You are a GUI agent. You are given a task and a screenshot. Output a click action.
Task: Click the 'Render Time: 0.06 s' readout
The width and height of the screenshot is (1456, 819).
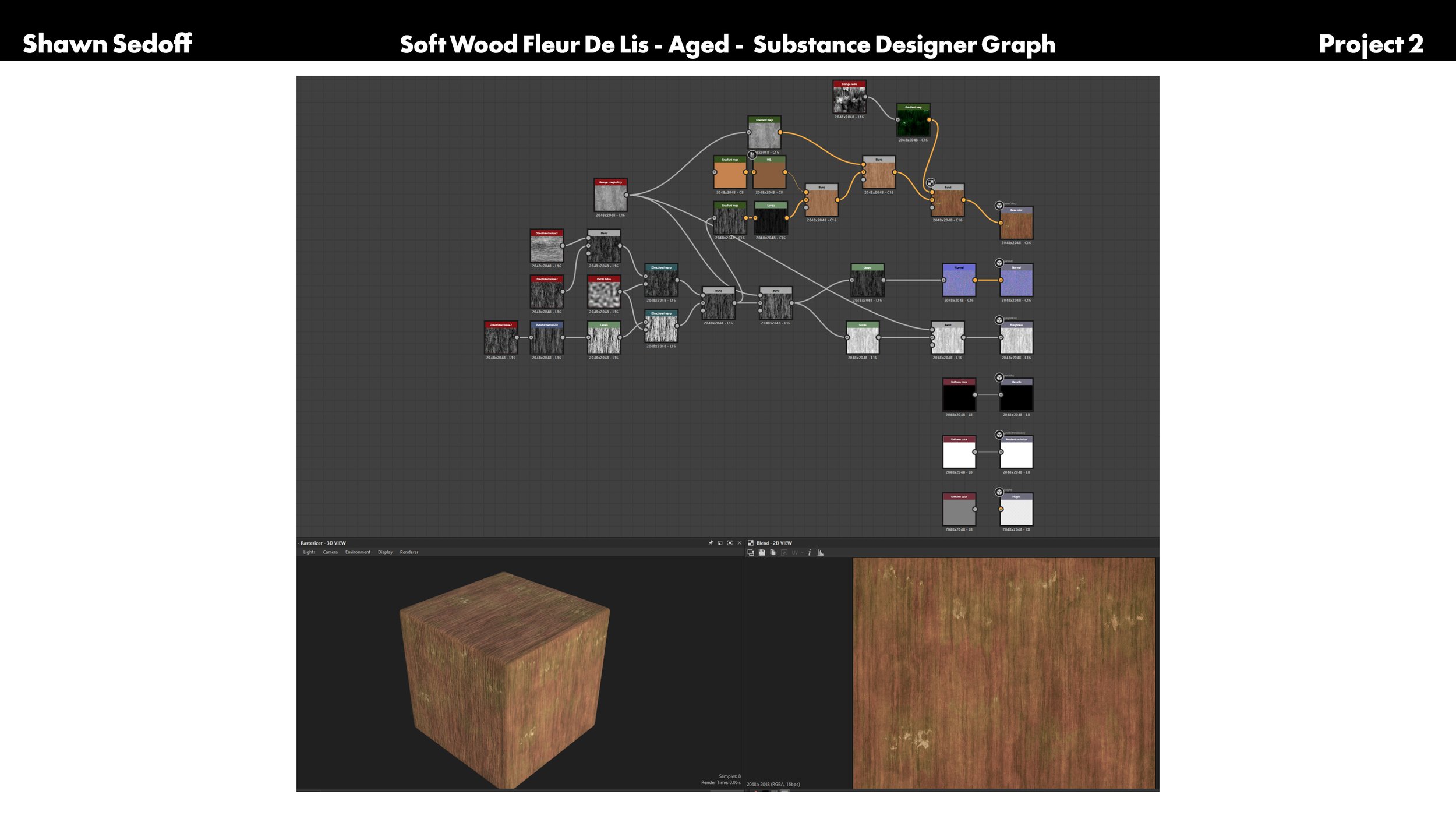[x=721, y=782]
